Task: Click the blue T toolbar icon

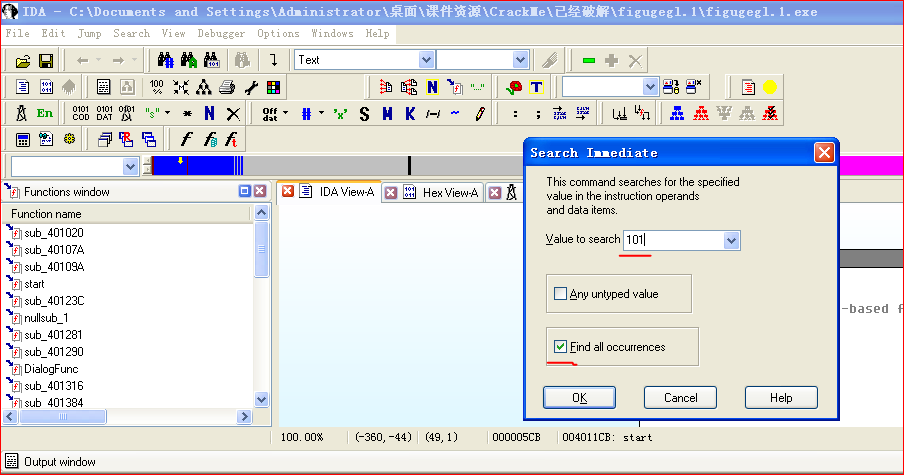Action: coord(536,87)
